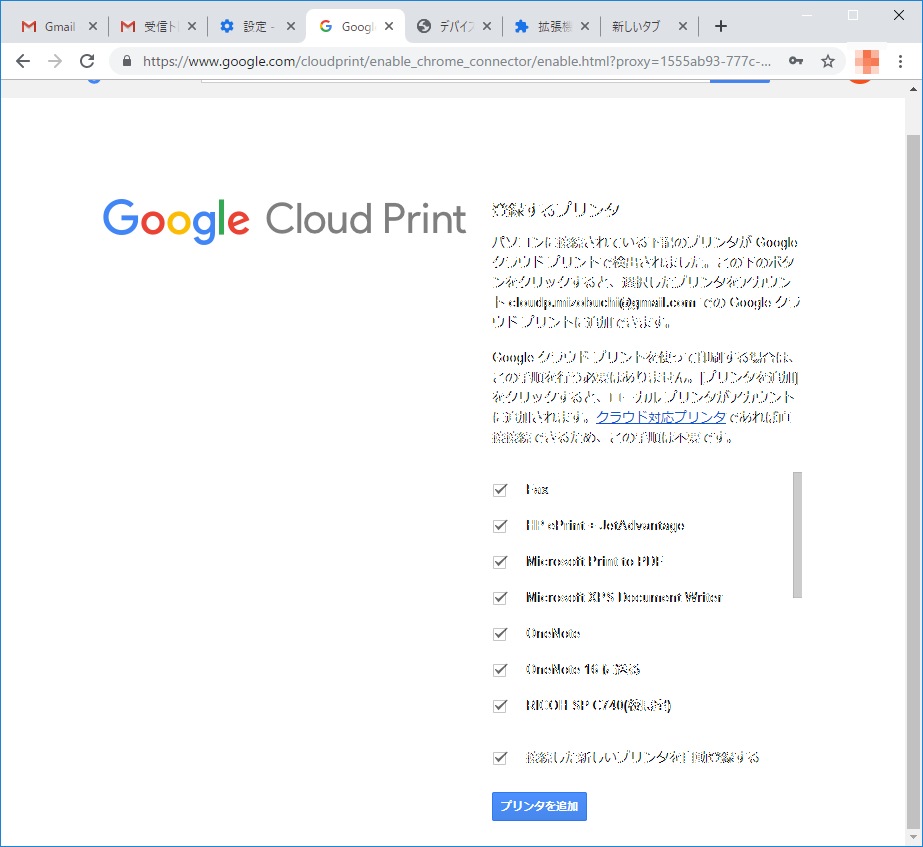
Task: Bookmark this page with star icon
Action: tap(828, 61)
